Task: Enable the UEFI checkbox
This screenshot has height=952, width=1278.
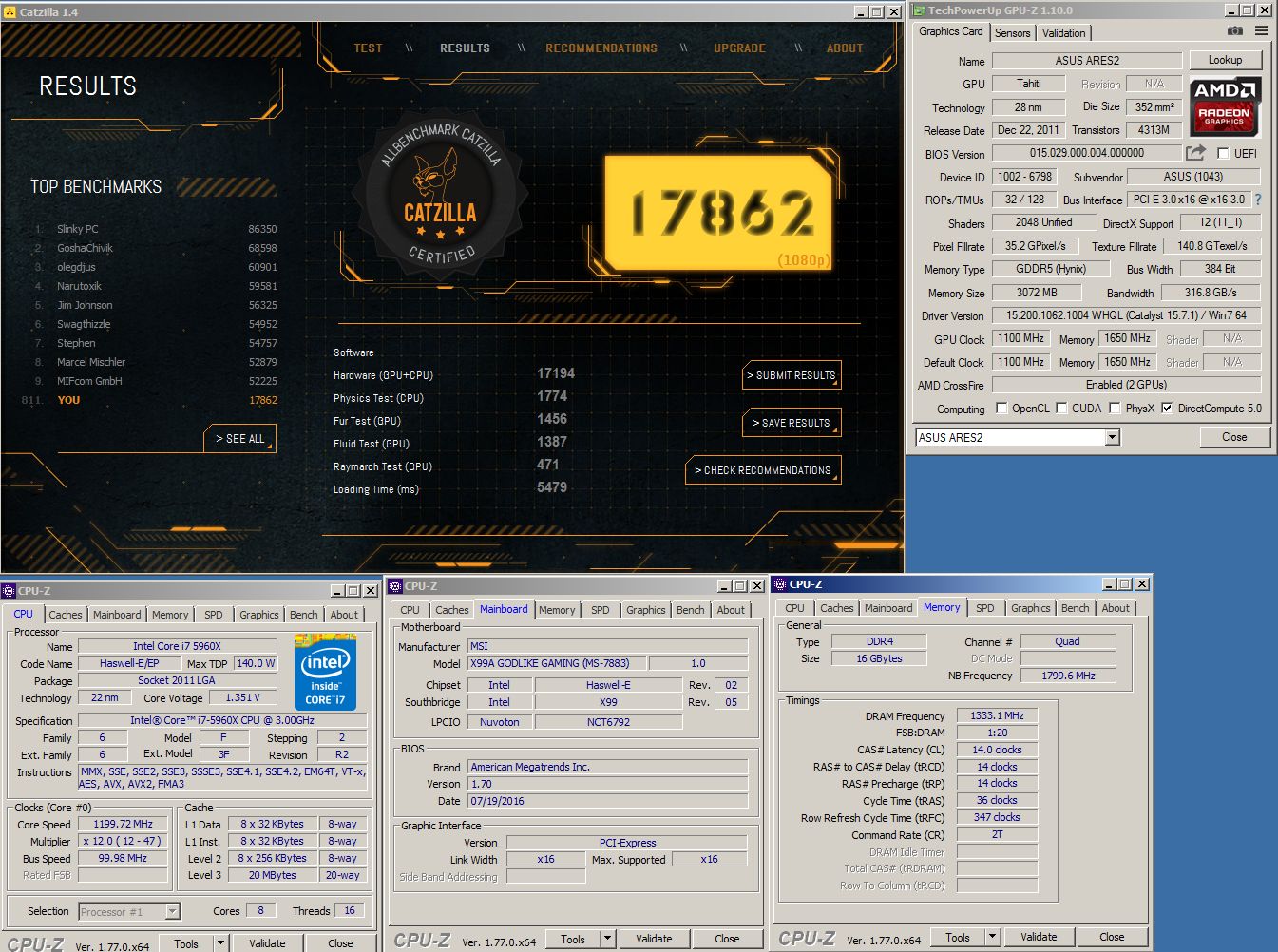Action: pyautogui.click(x=1223, y=153)
